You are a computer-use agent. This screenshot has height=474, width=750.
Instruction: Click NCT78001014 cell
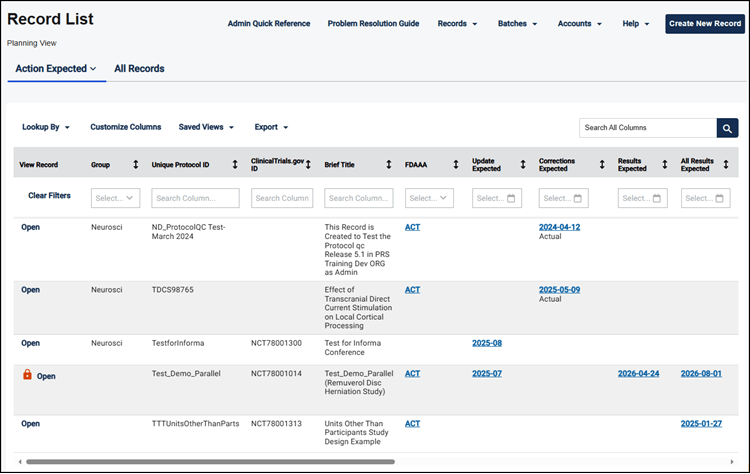click(276, 374)
